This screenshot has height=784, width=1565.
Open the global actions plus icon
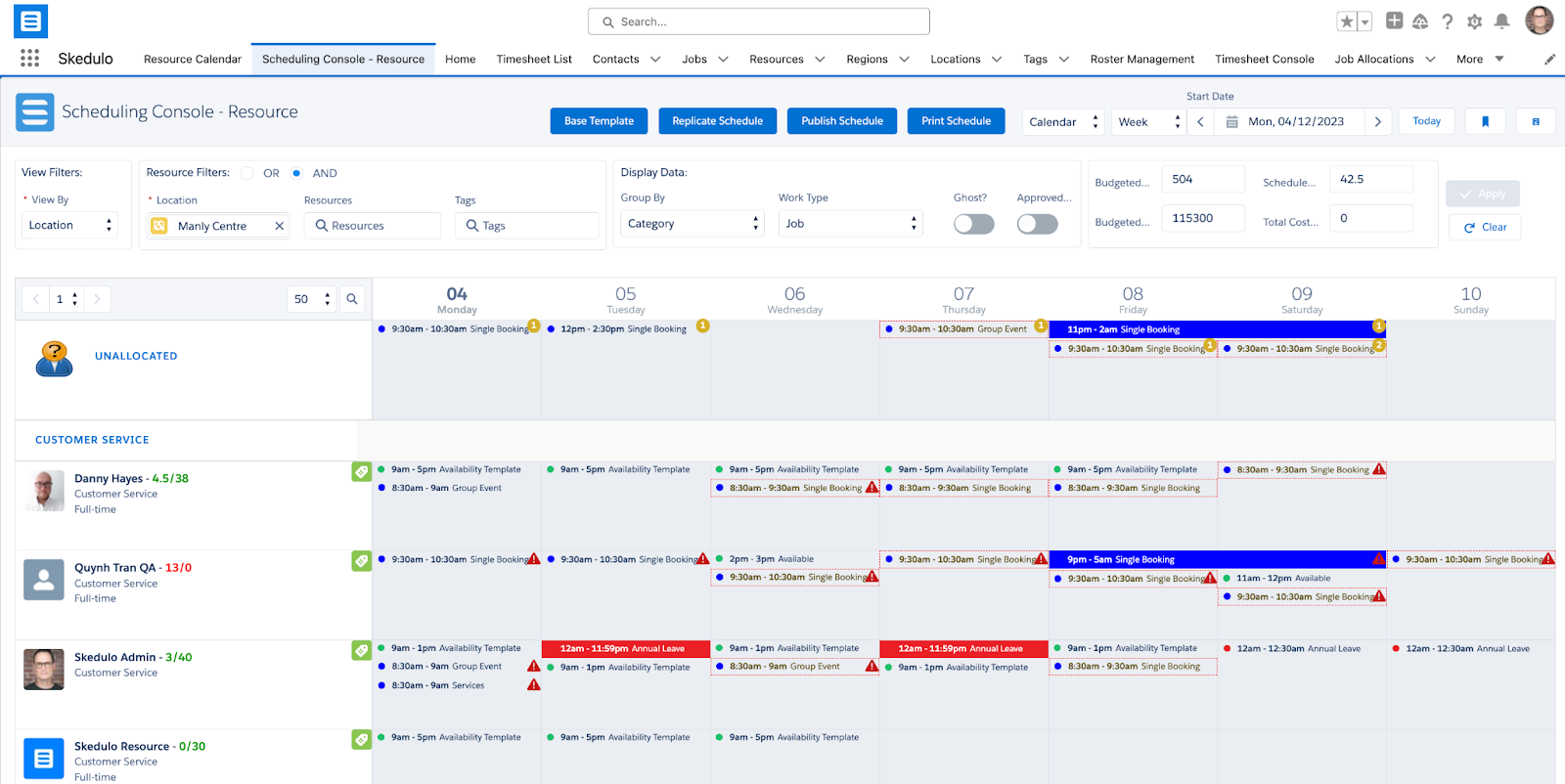click(x=1394, y=22)
